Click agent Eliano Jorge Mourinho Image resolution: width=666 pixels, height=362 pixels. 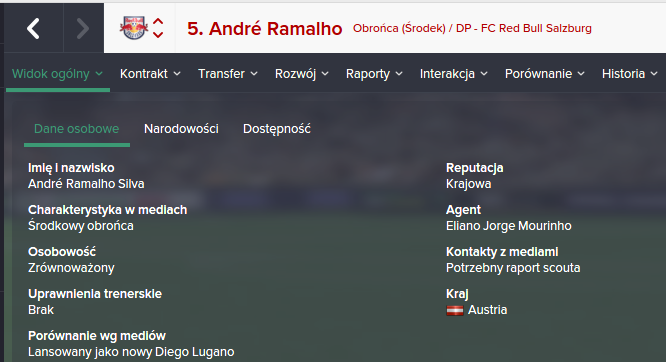(x=508, y=226)
